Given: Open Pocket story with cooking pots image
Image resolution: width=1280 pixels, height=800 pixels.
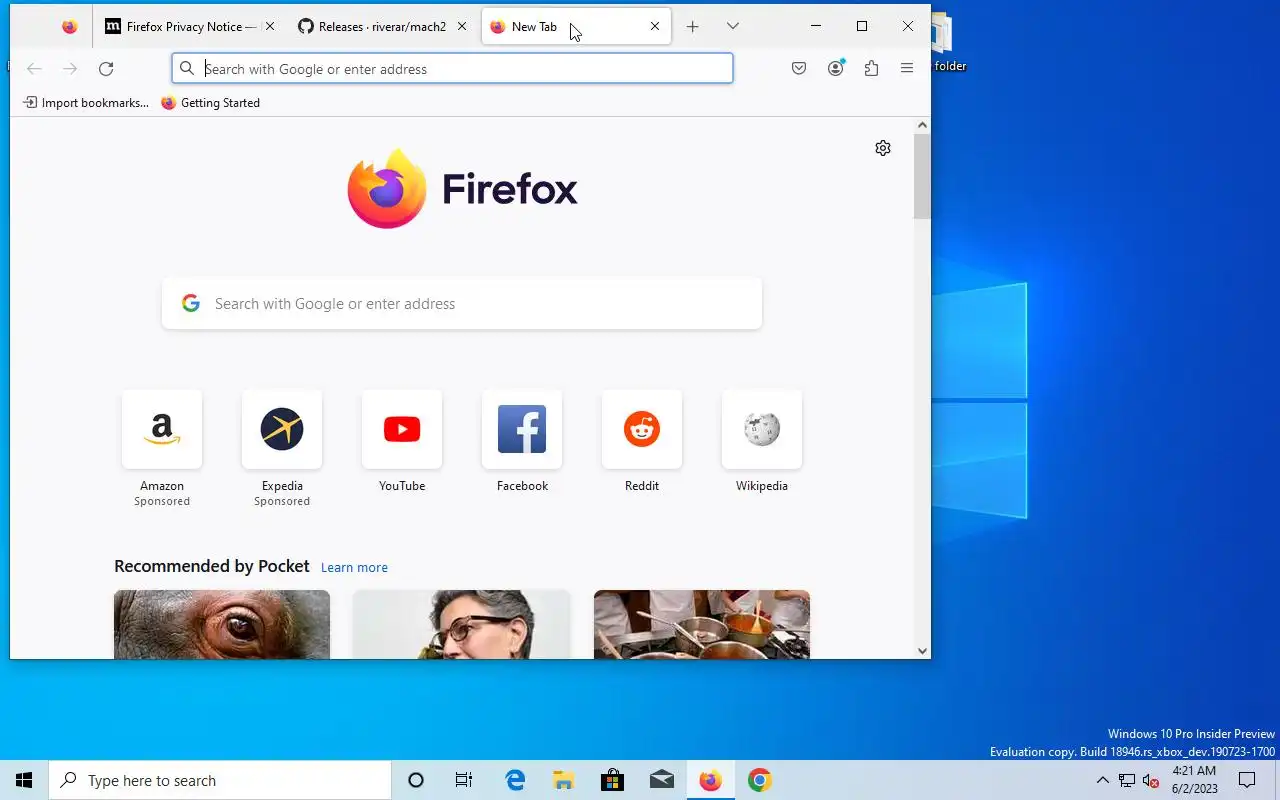Looking at the screenshot, I should point(702,624).
